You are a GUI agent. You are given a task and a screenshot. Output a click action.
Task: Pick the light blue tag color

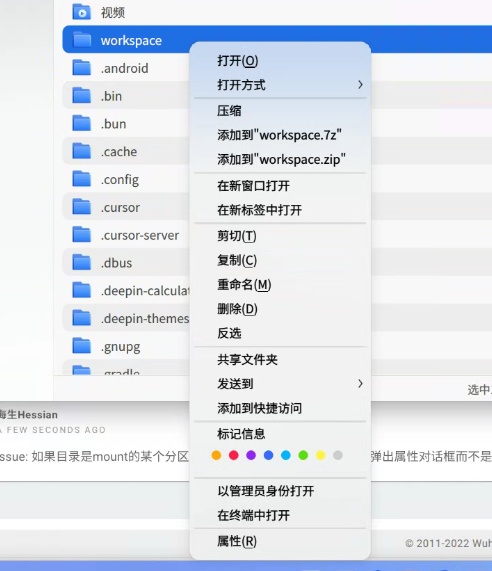[286, 455]
